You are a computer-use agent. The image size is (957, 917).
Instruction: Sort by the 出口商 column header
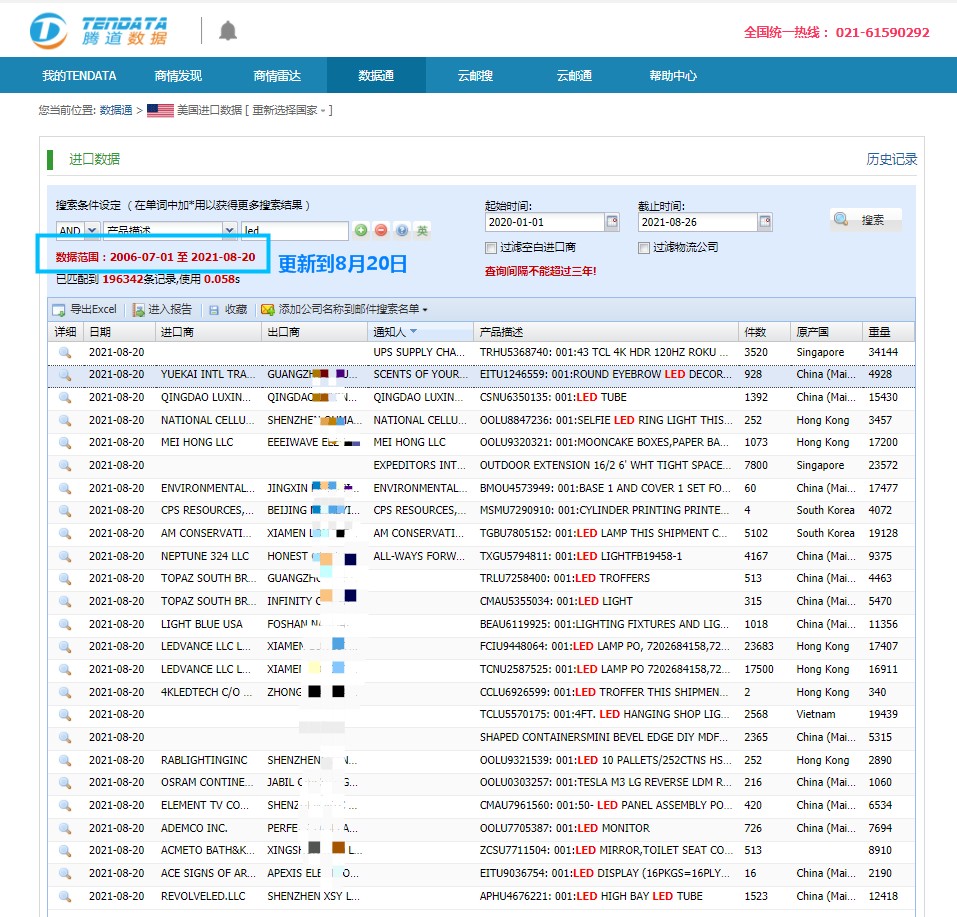point(315,332)
